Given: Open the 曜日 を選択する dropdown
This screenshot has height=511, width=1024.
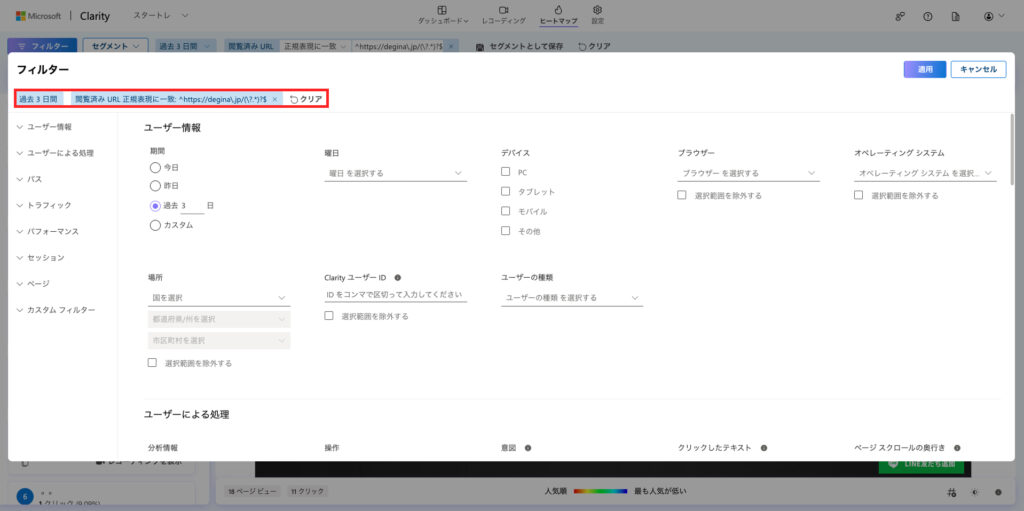Looking at the screenshot, I should (395, 173).
